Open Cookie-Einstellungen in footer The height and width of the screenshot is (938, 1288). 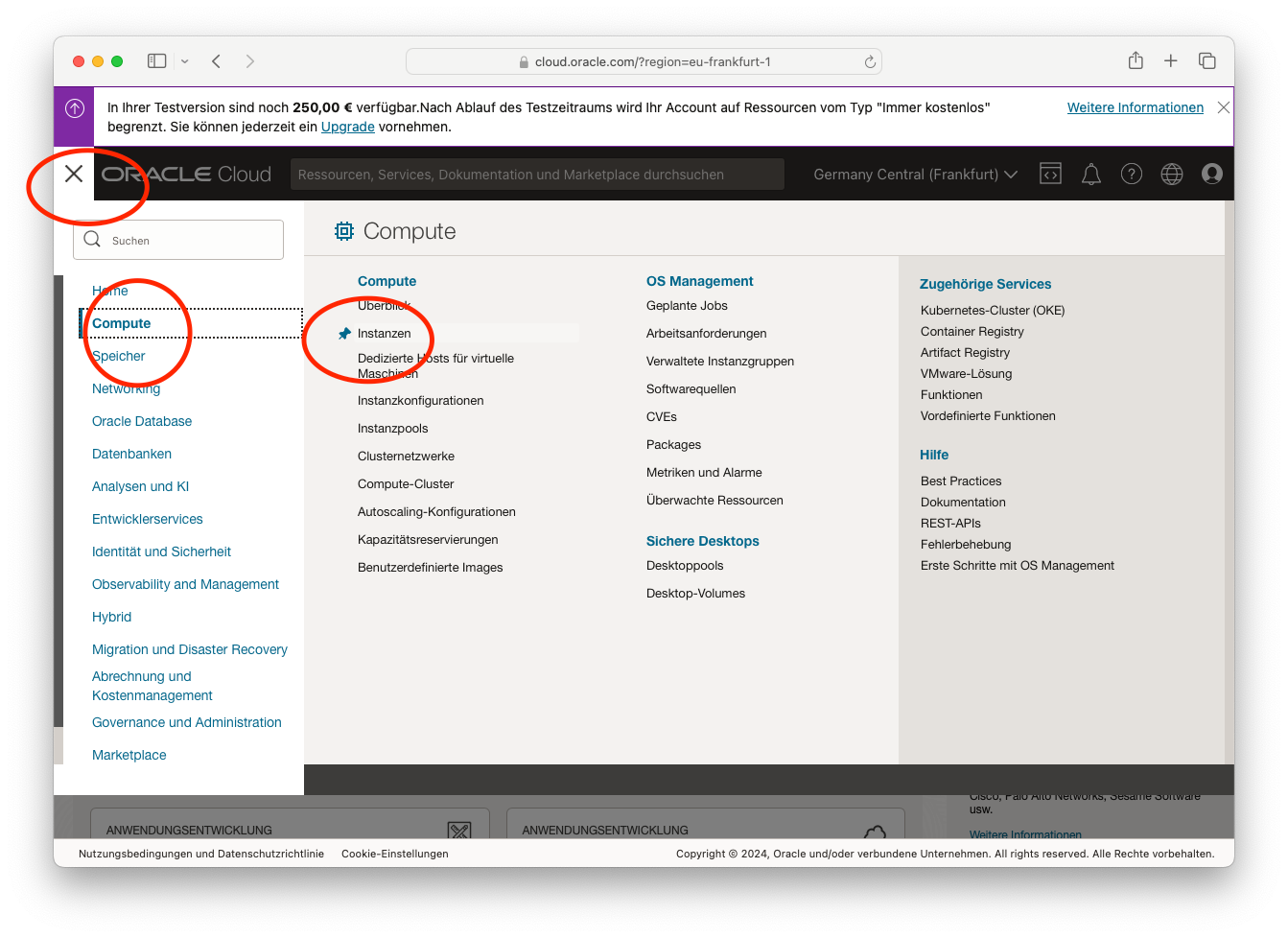(x=395, y=854)
